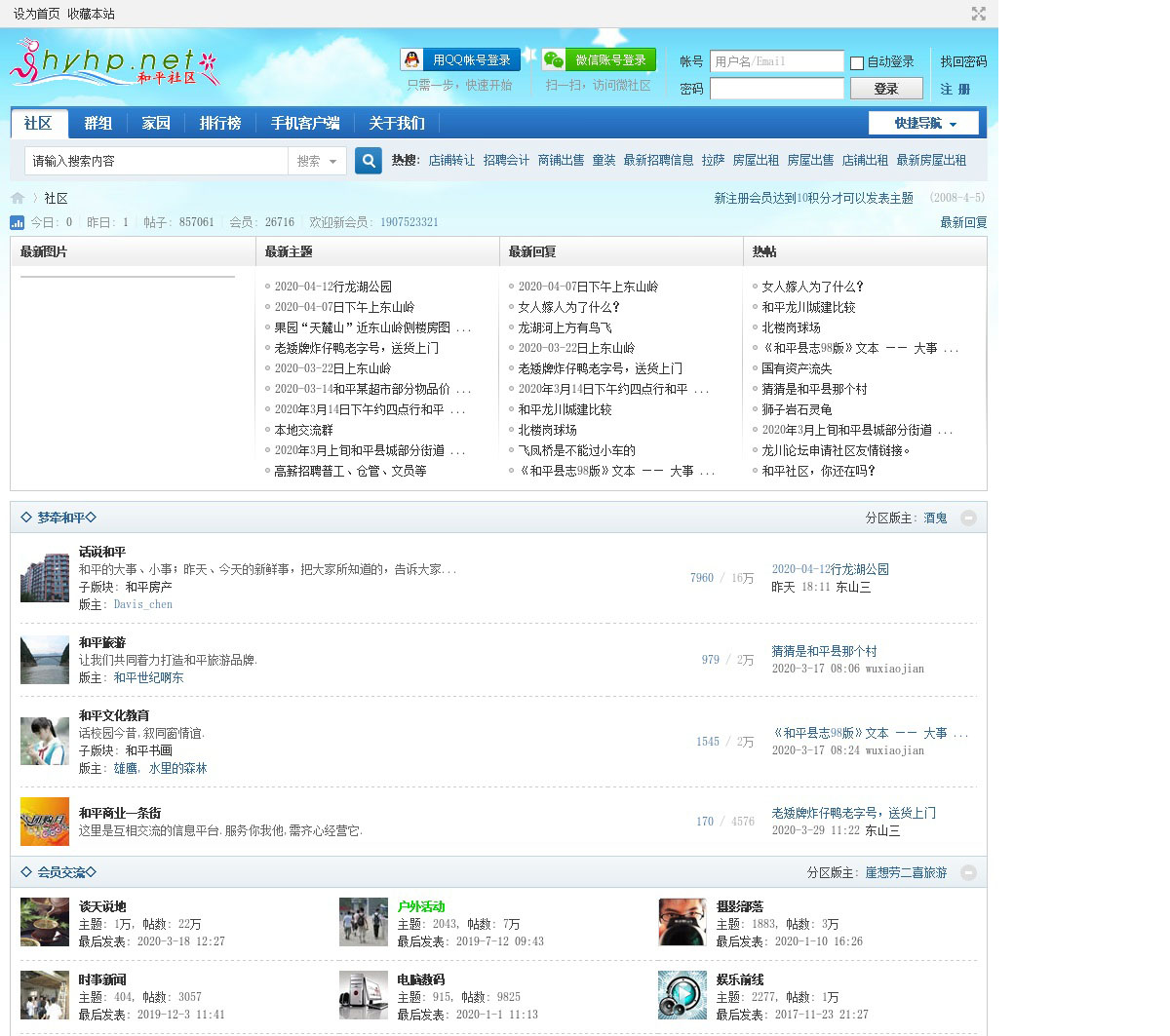
Task: Open the 新注册会员达到10积分 announcement
Action: (813, 198)
